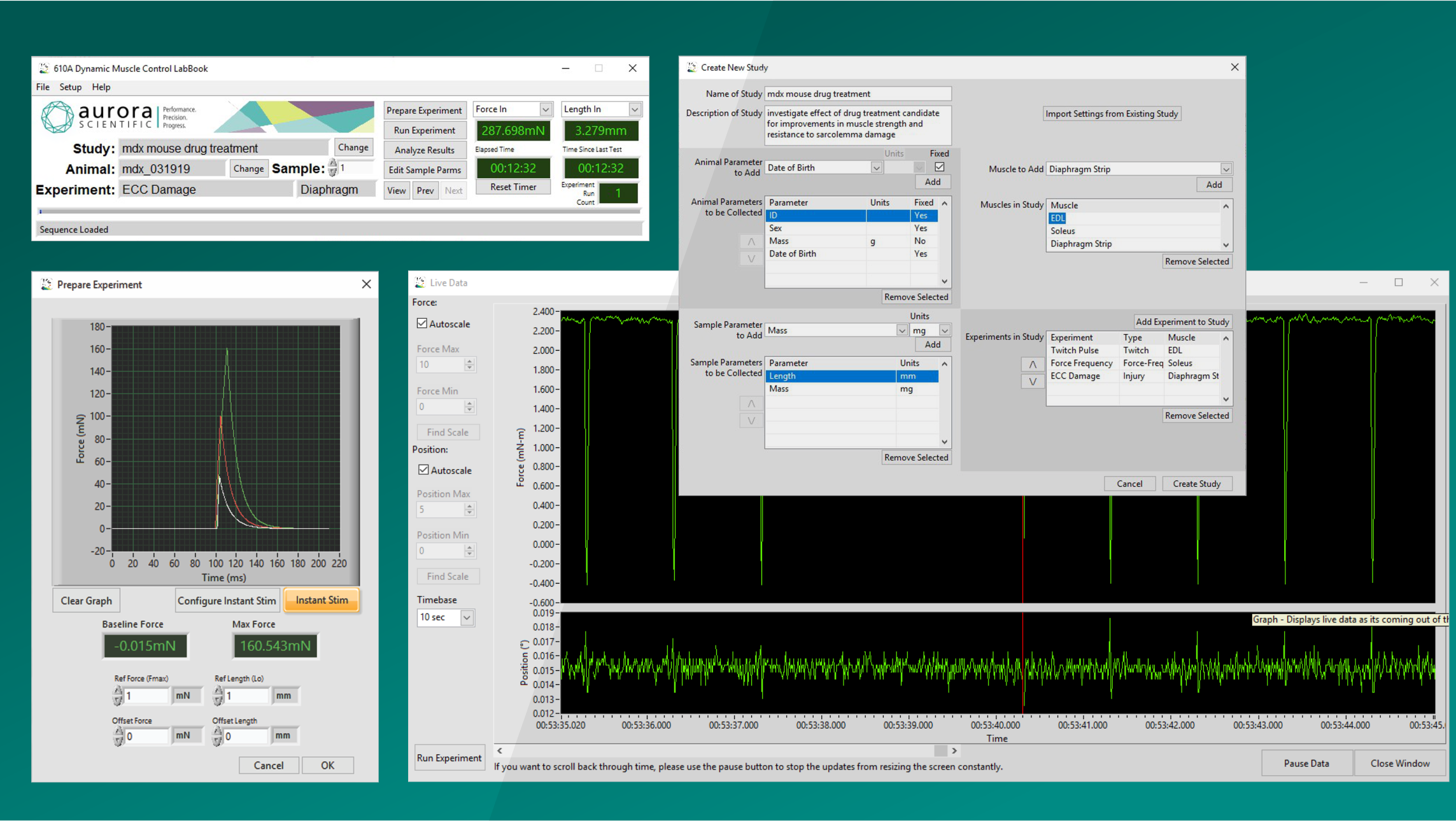The image size is (1456, 821).
Task: Click Description of Study text field
Action: (858, 124)
